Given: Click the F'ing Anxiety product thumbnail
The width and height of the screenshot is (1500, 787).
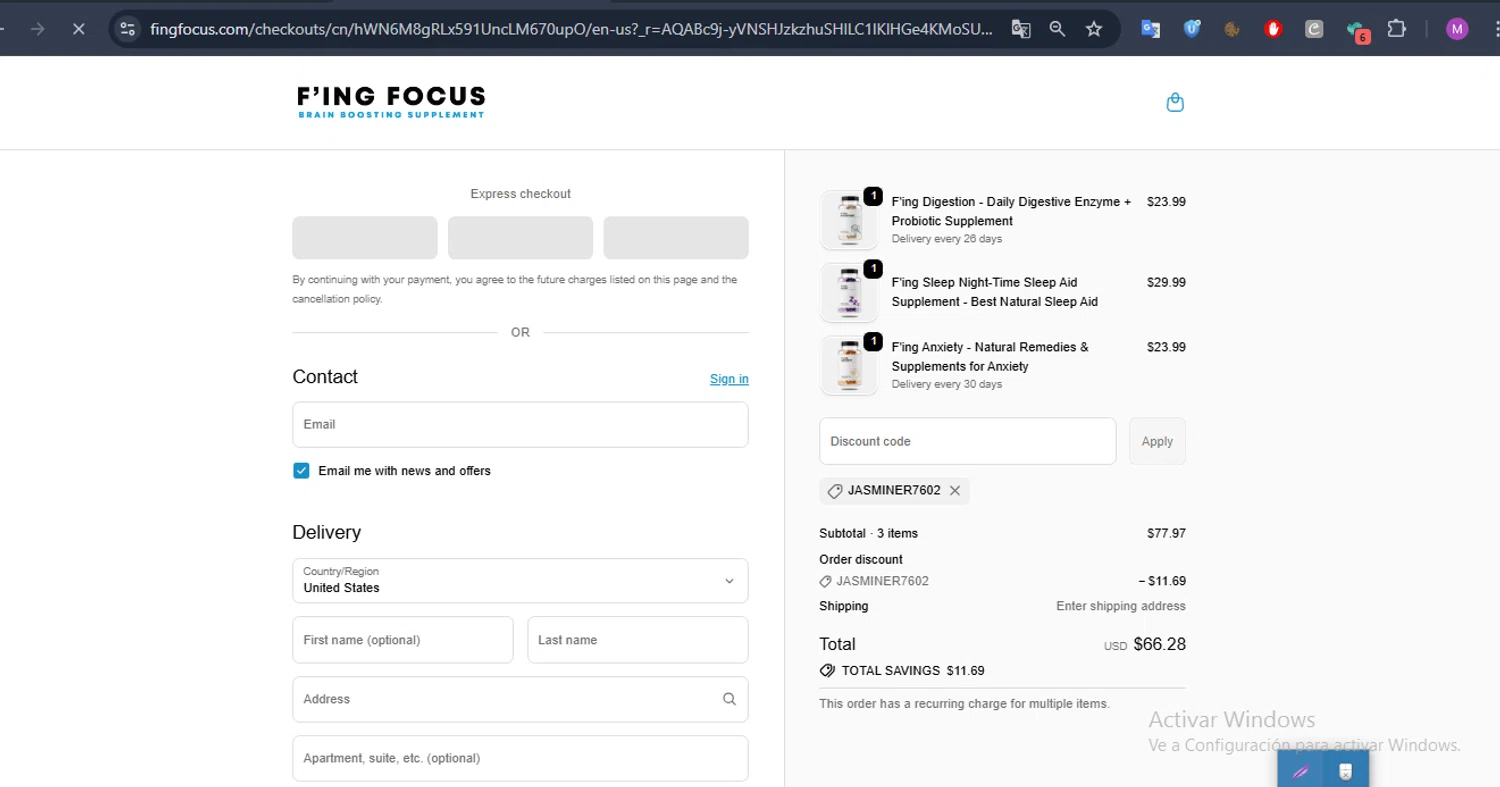Looking at the screenshot, I should [x=849, y=365].
